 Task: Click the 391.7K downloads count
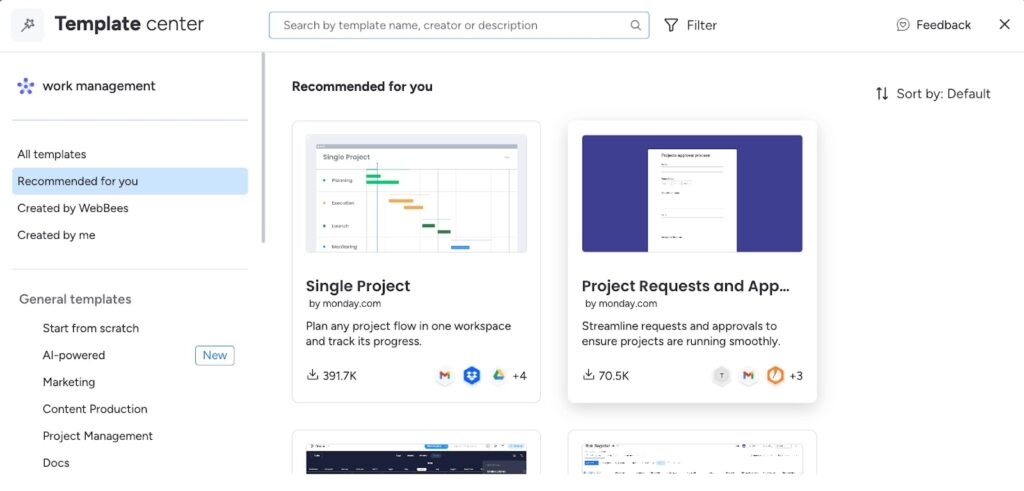click(x=340, y=376)
